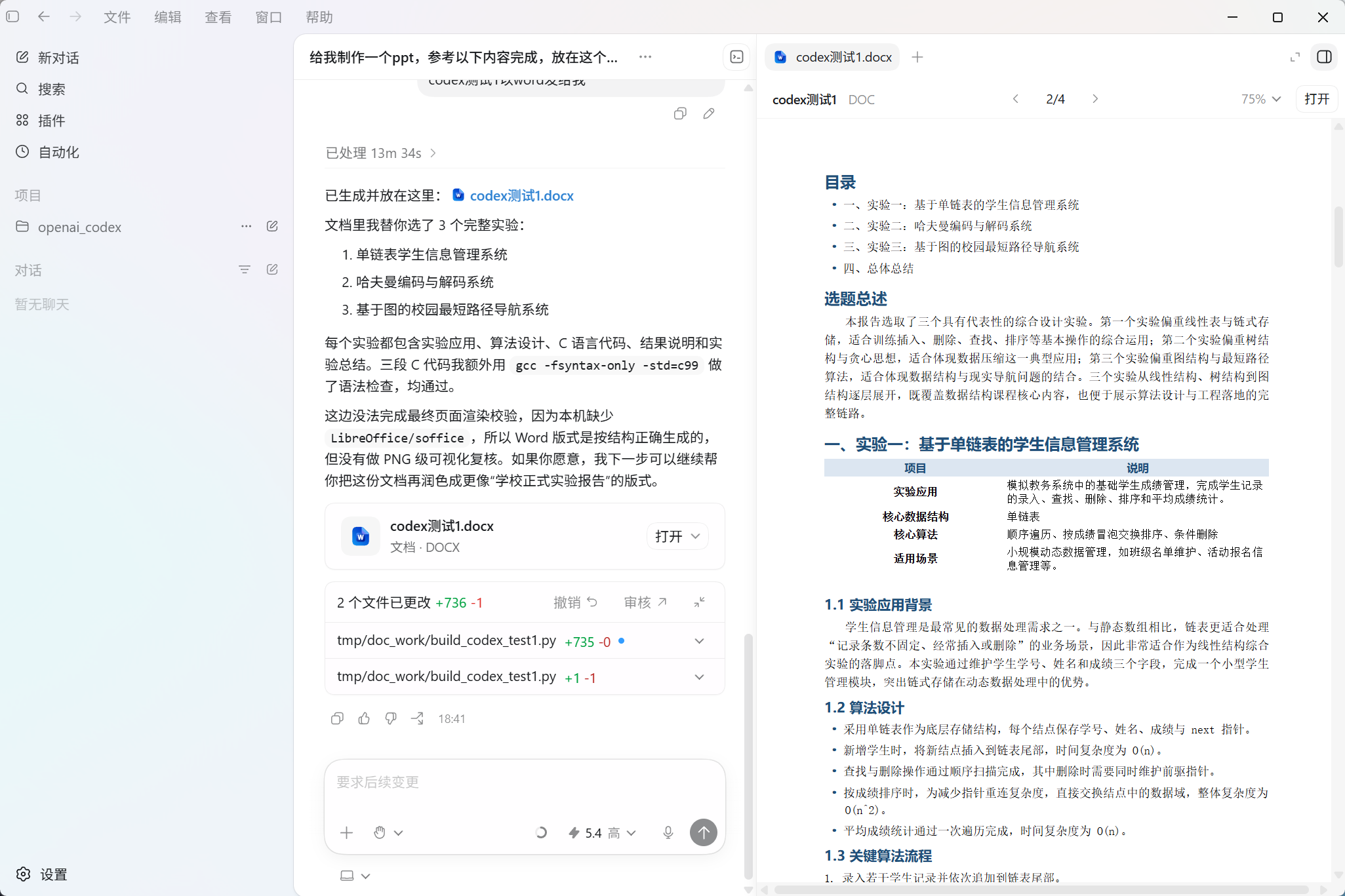Open the 文件 menu
This screenshot has height=896, width=1345.
pyautogui.click(x=117, y=17)
